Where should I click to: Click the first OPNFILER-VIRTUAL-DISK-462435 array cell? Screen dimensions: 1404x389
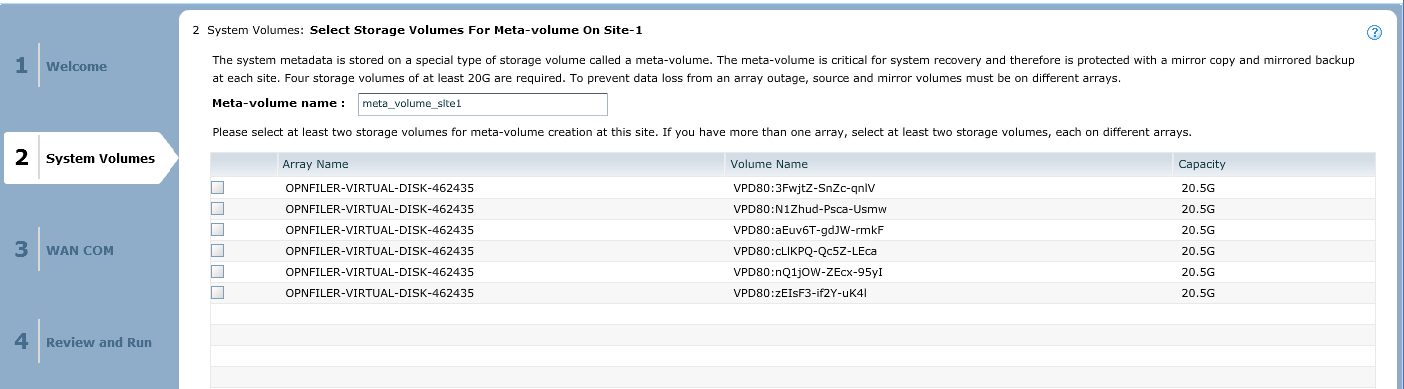pos(379,188)
